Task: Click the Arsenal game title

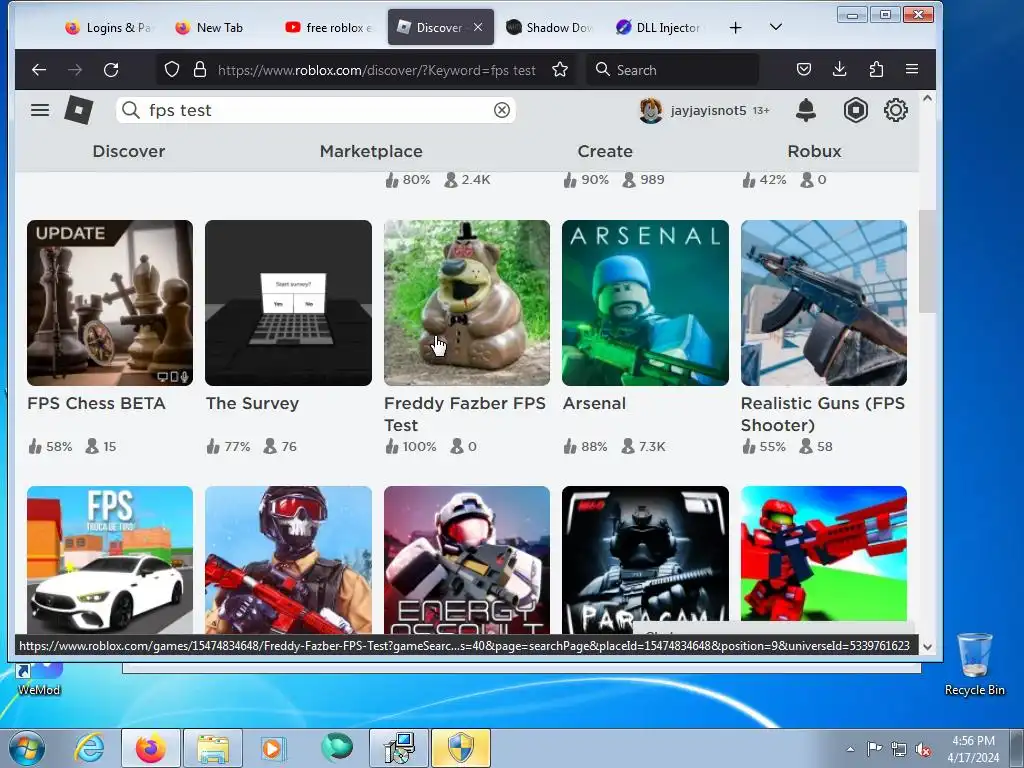Action: tap(594, 404)
